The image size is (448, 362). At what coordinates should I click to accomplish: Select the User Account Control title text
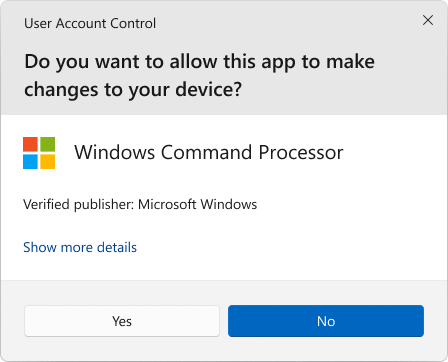[x=90, y=23]
